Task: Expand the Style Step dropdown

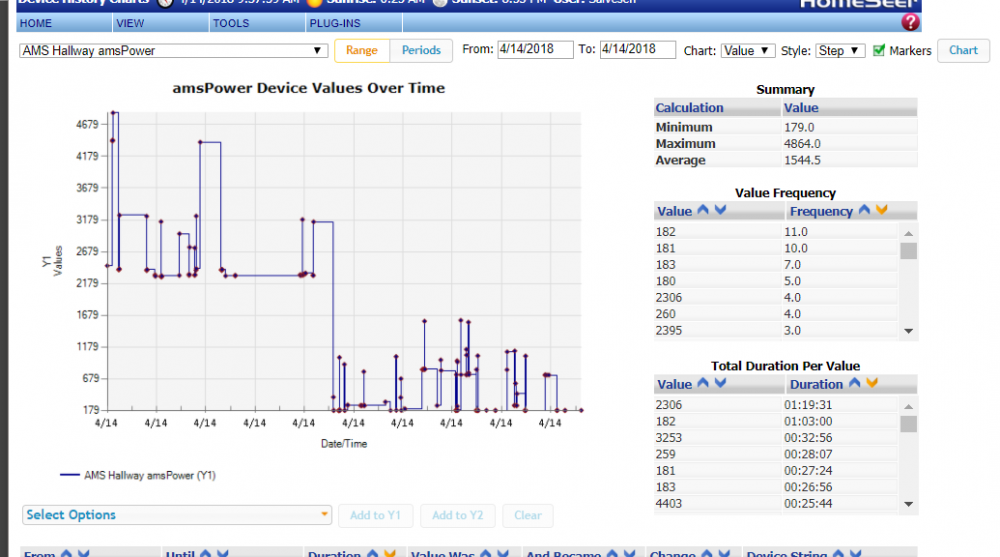Action: click(840, 50)
